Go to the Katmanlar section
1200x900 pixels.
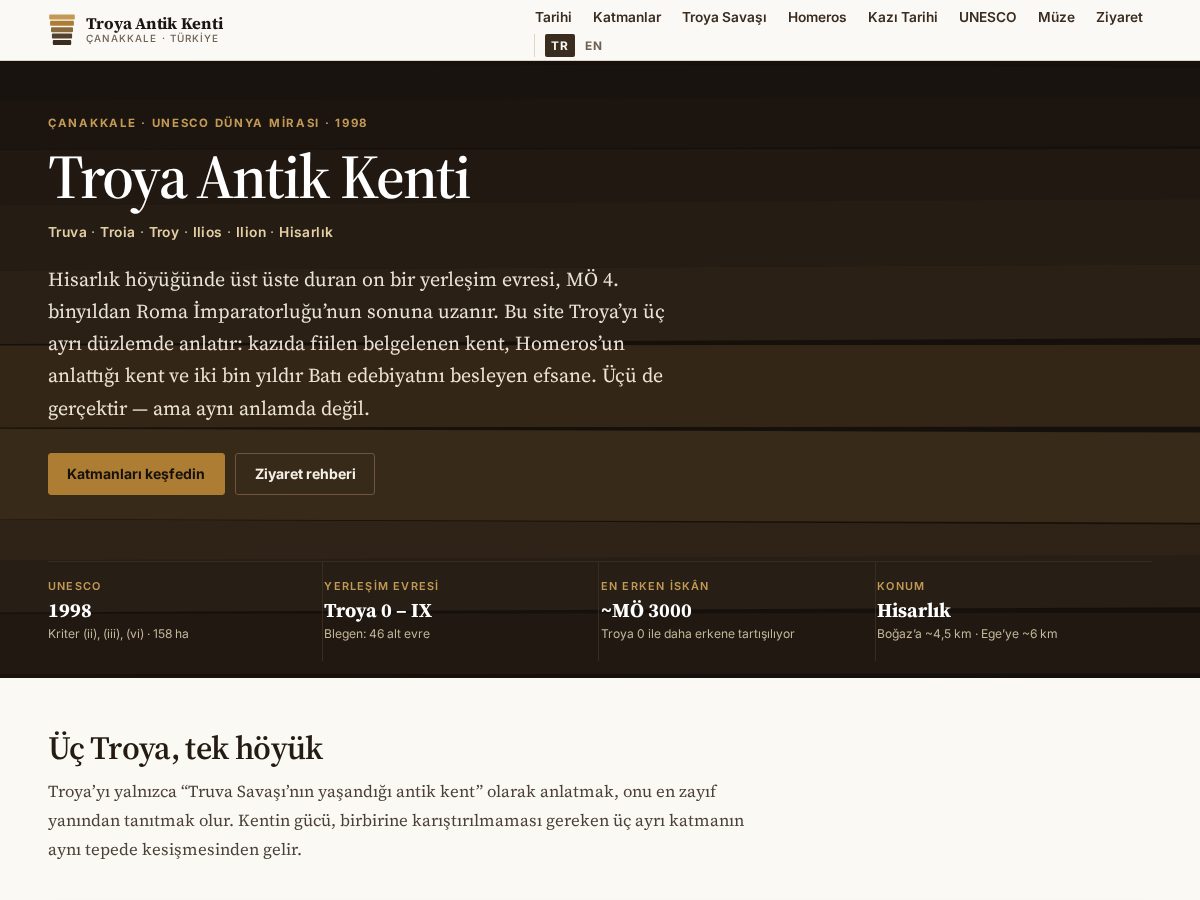click(x=627, y=17)
